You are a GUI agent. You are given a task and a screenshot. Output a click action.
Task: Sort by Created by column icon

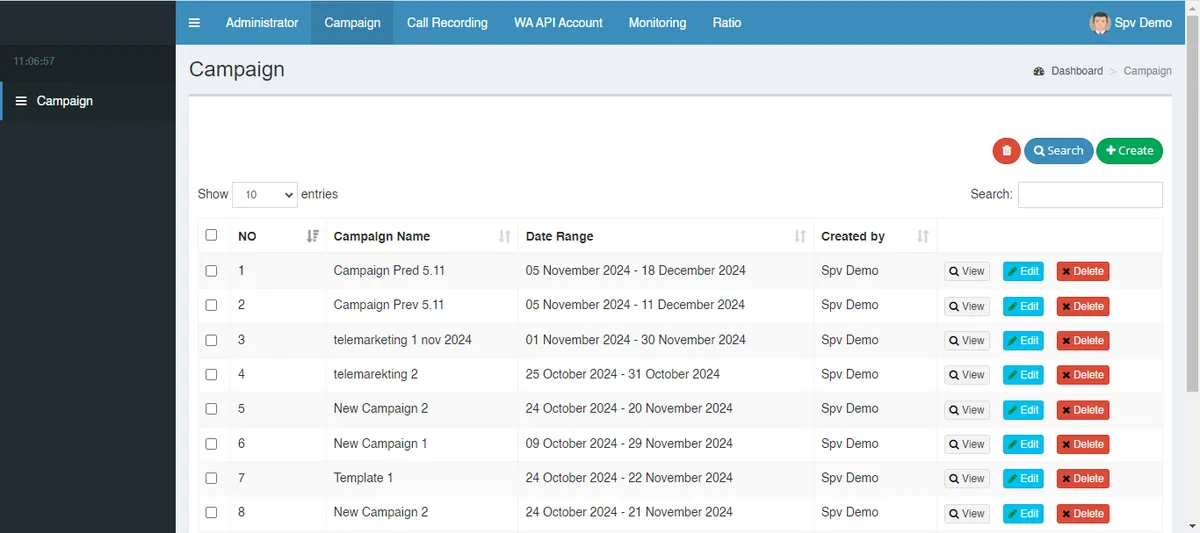[923, 237]
